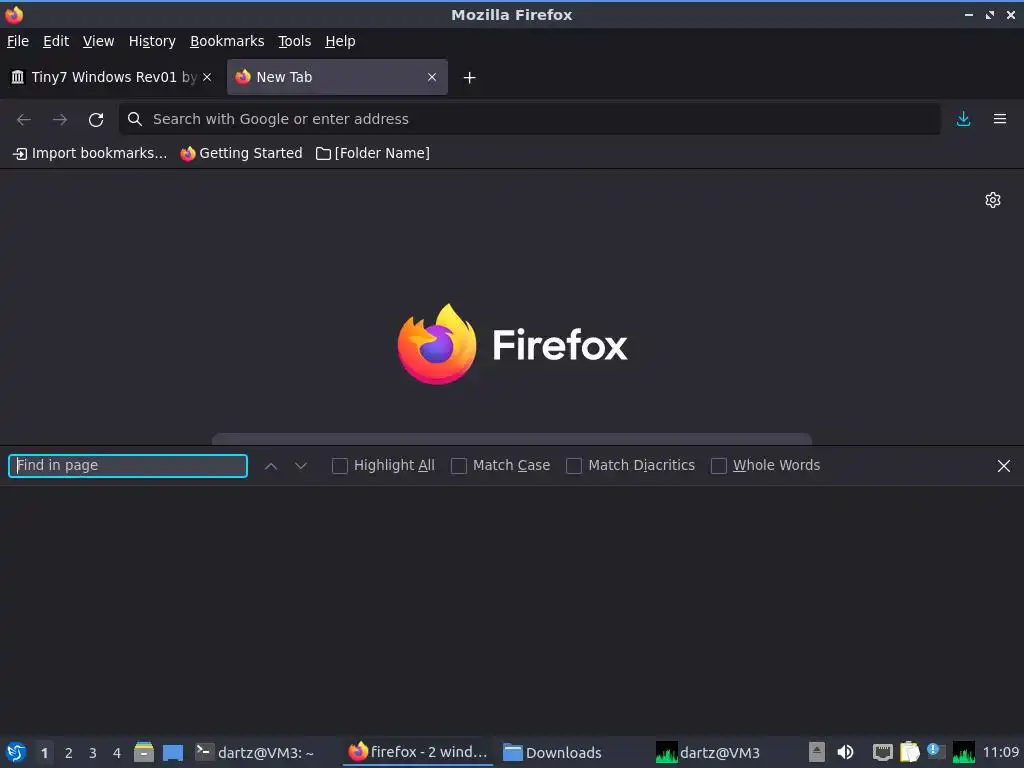Switch to workspace 4
The image size is (1024, 768).
click(x=117, y=753)
